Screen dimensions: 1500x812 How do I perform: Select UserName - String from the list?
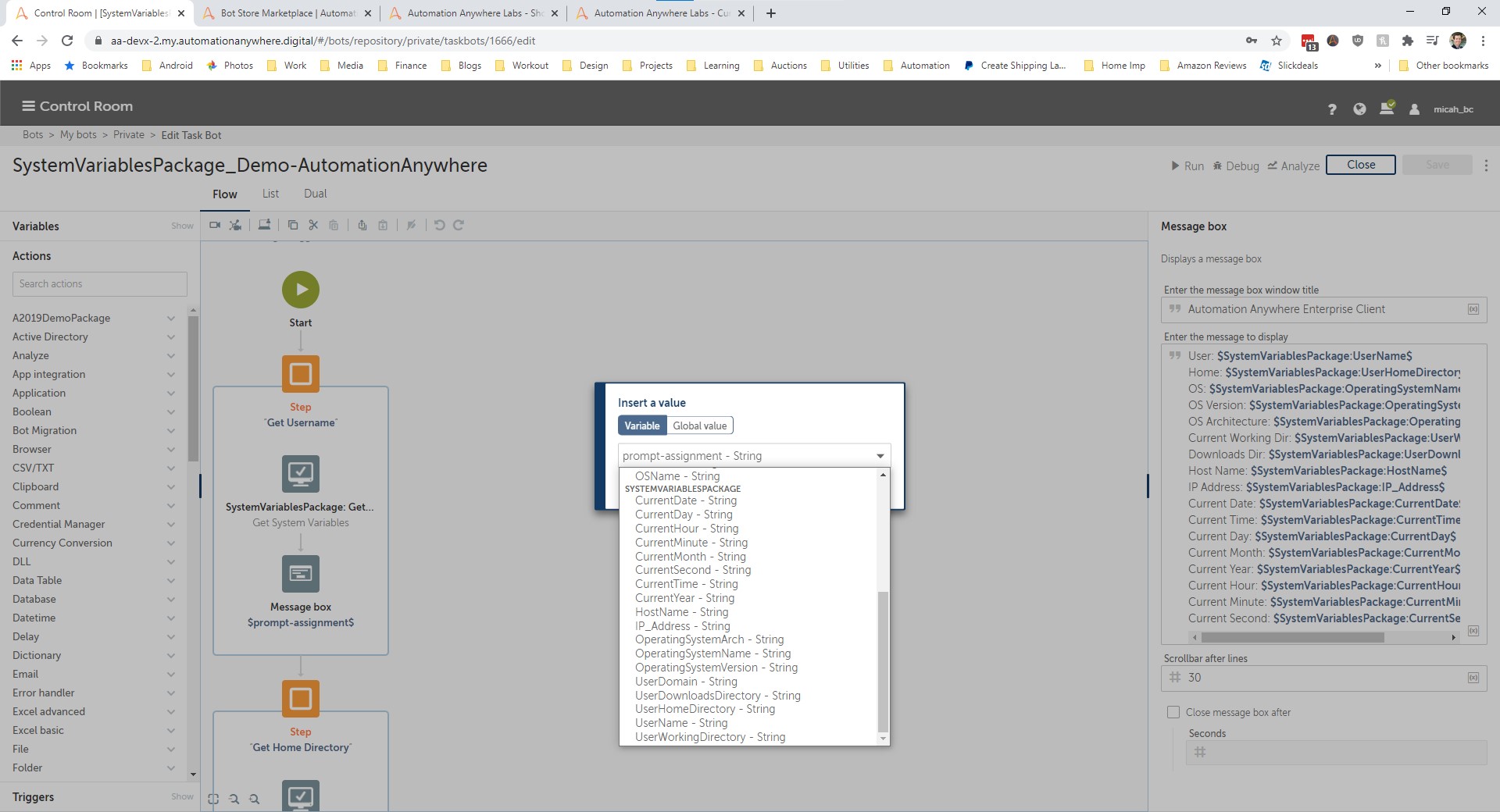tap(681, 723)
